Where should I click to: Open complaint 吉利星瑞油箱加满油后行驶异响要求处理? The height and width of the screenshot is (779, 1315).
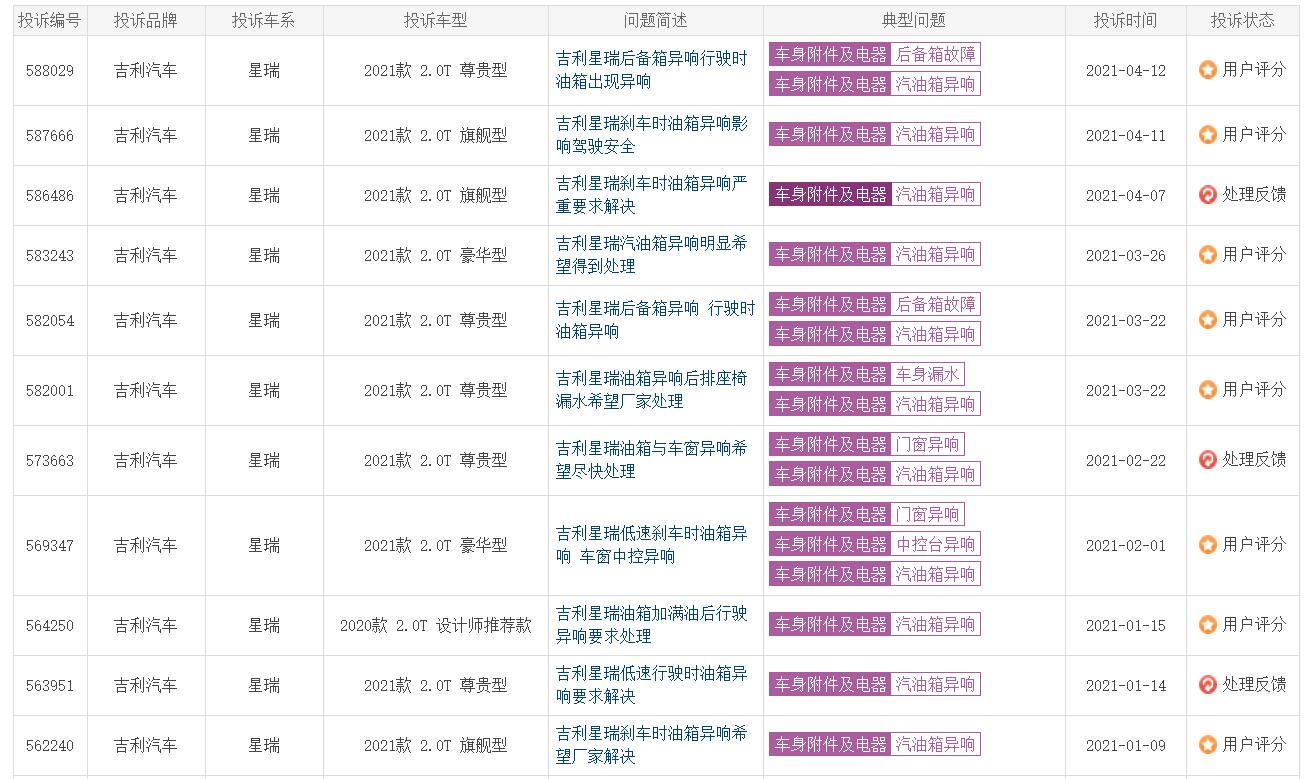(651, 625)
